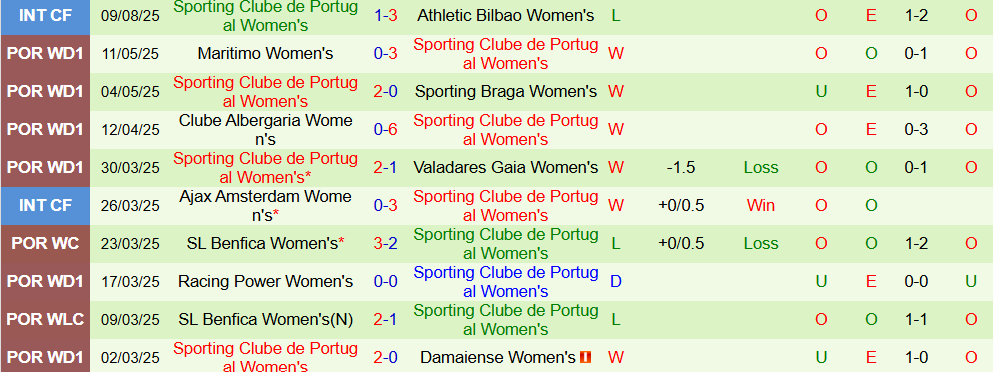The width and height of the screenshot is (993, 372).
Task: Click the -1.5 handicap in the Valadares row
Action: pos(681,168)
